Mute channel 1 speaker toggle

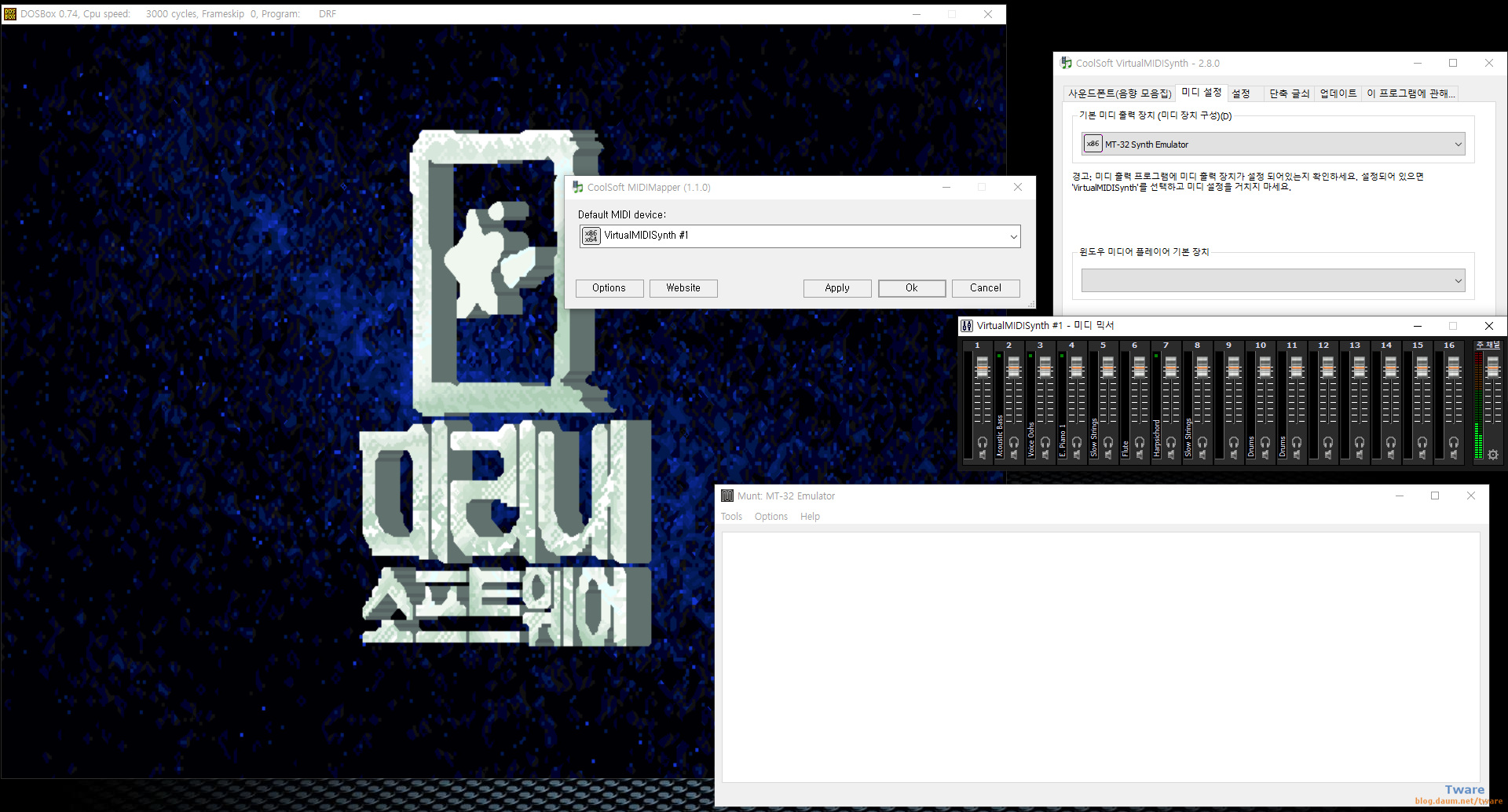(983, 455)
